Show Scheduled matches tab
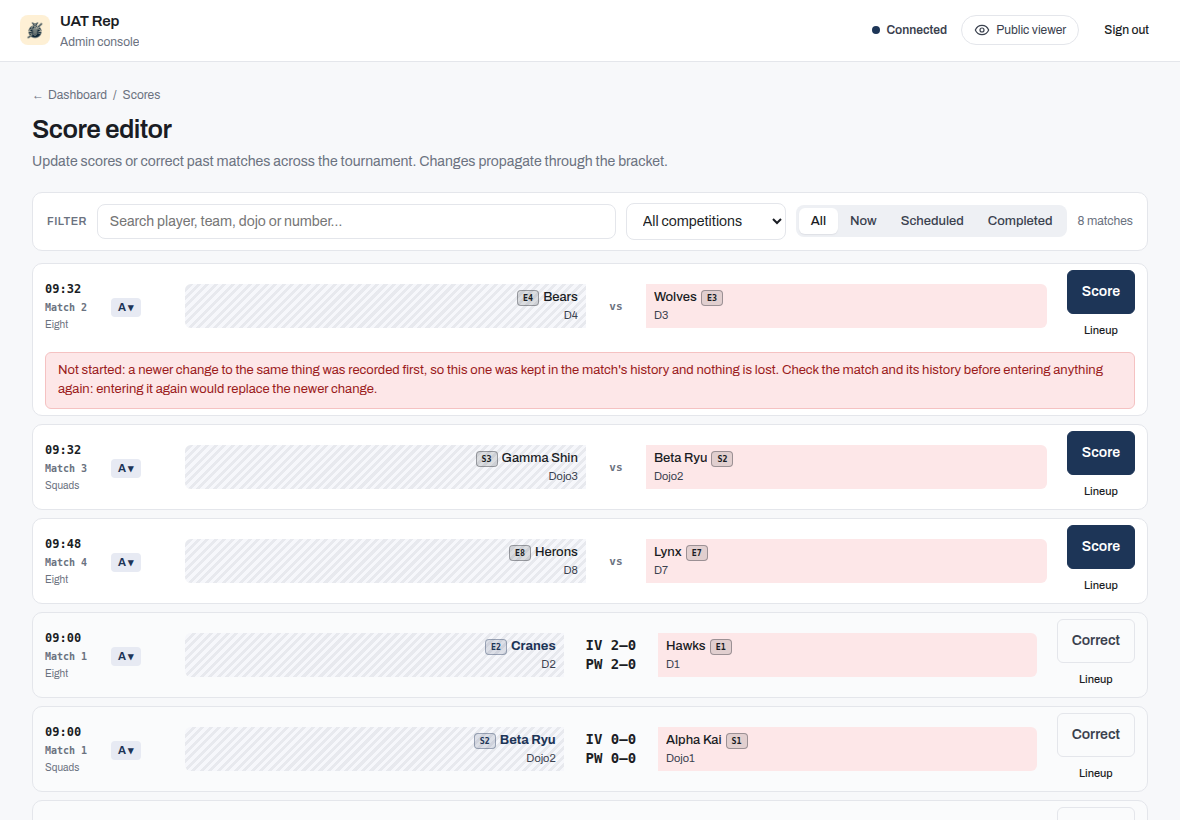The width and height of the screenshot is (1180, 820). 932,220
